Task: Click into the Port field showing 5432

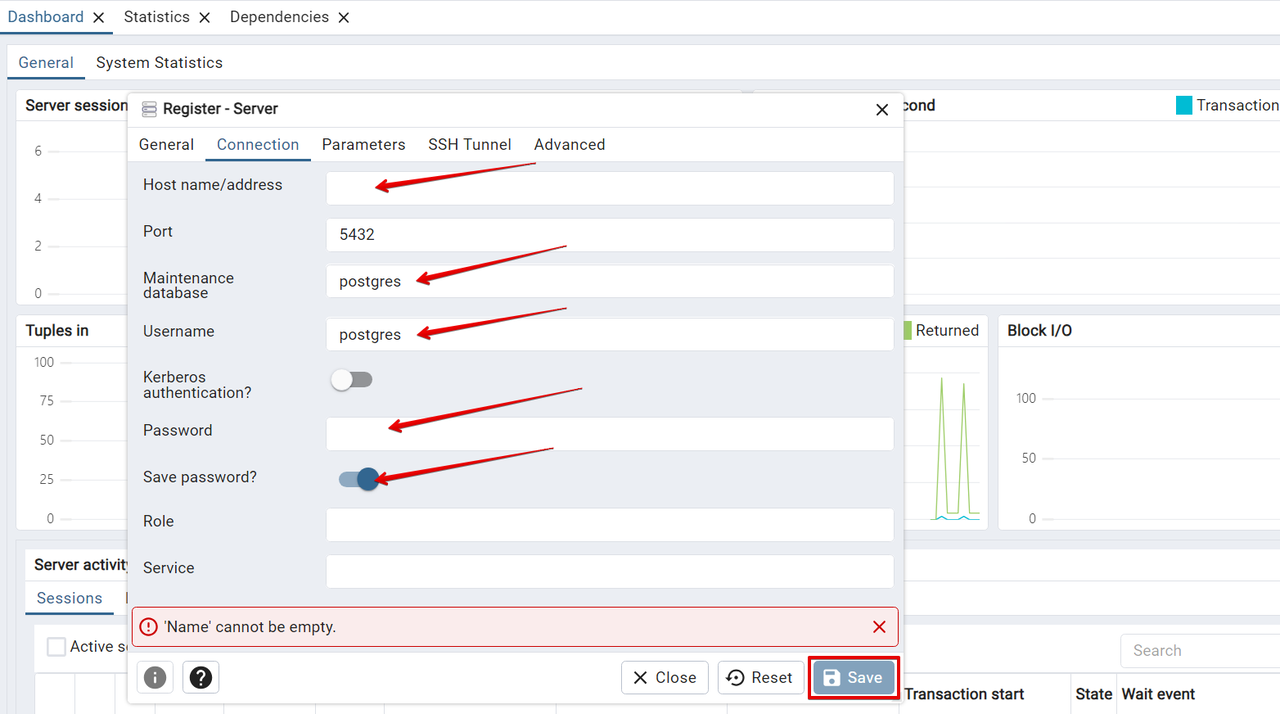Action: (x=610, y=235)
